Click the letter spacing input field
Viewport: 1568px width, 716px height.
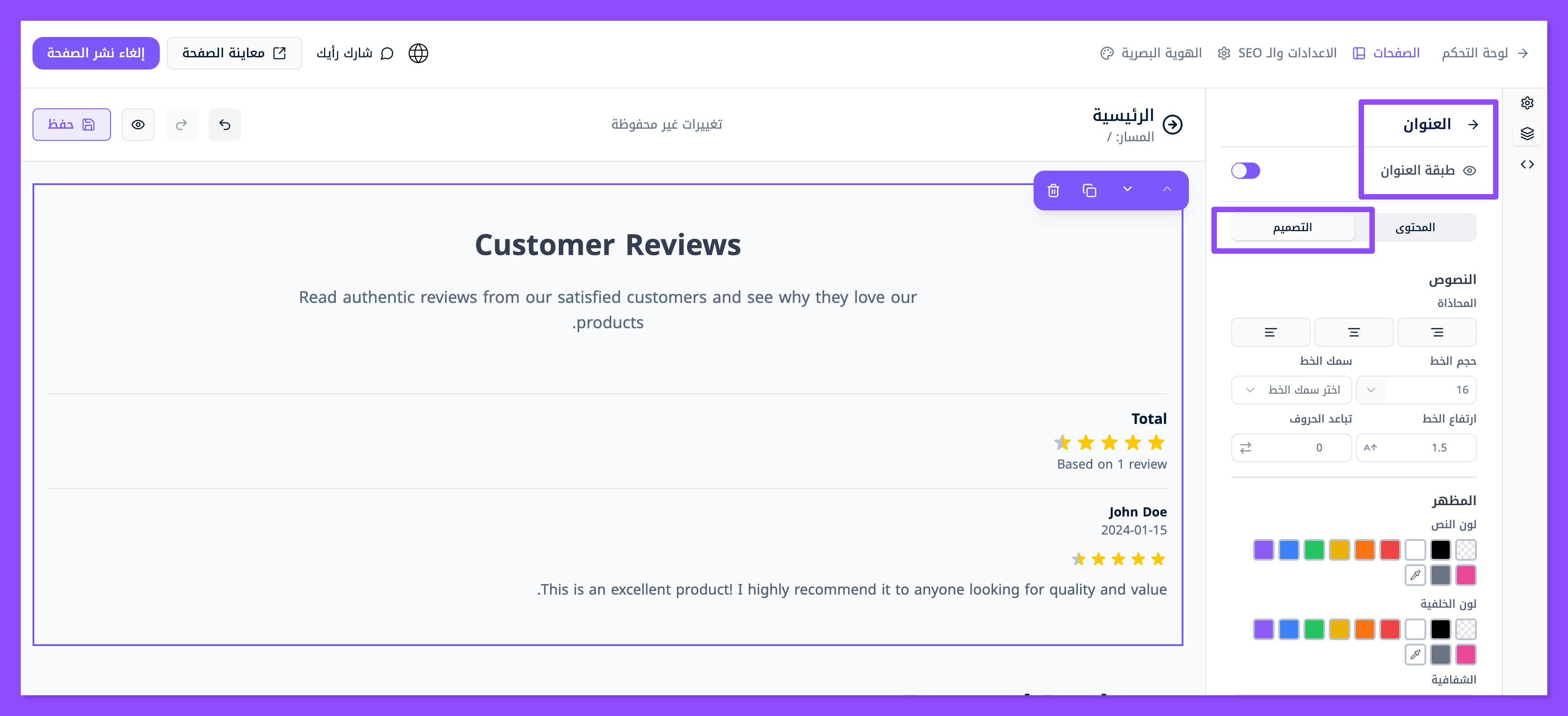coord(1303,448)
